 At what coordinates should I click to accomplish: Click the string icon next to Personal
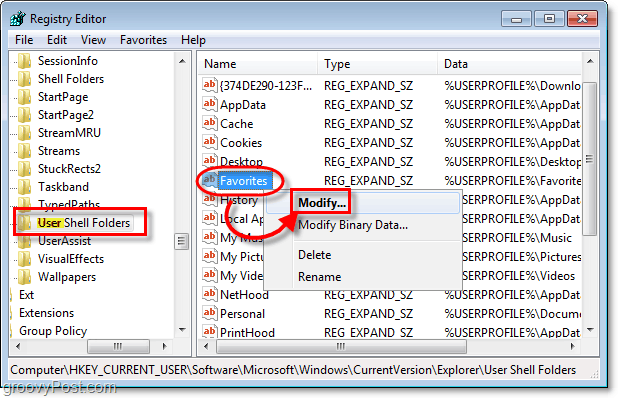point(209,313)
